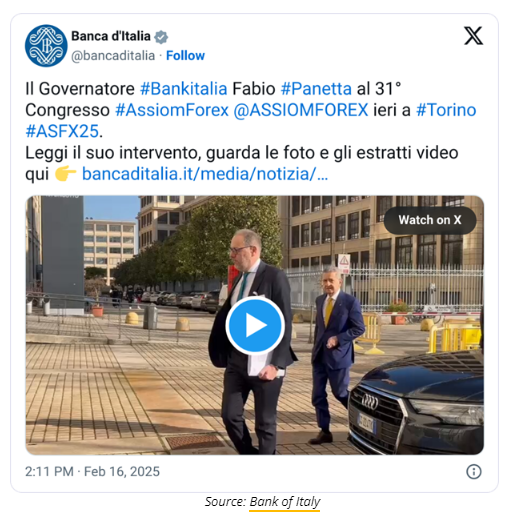Click the @bancaditalia handle
The image size is (512, 513).
pos(113,56)
